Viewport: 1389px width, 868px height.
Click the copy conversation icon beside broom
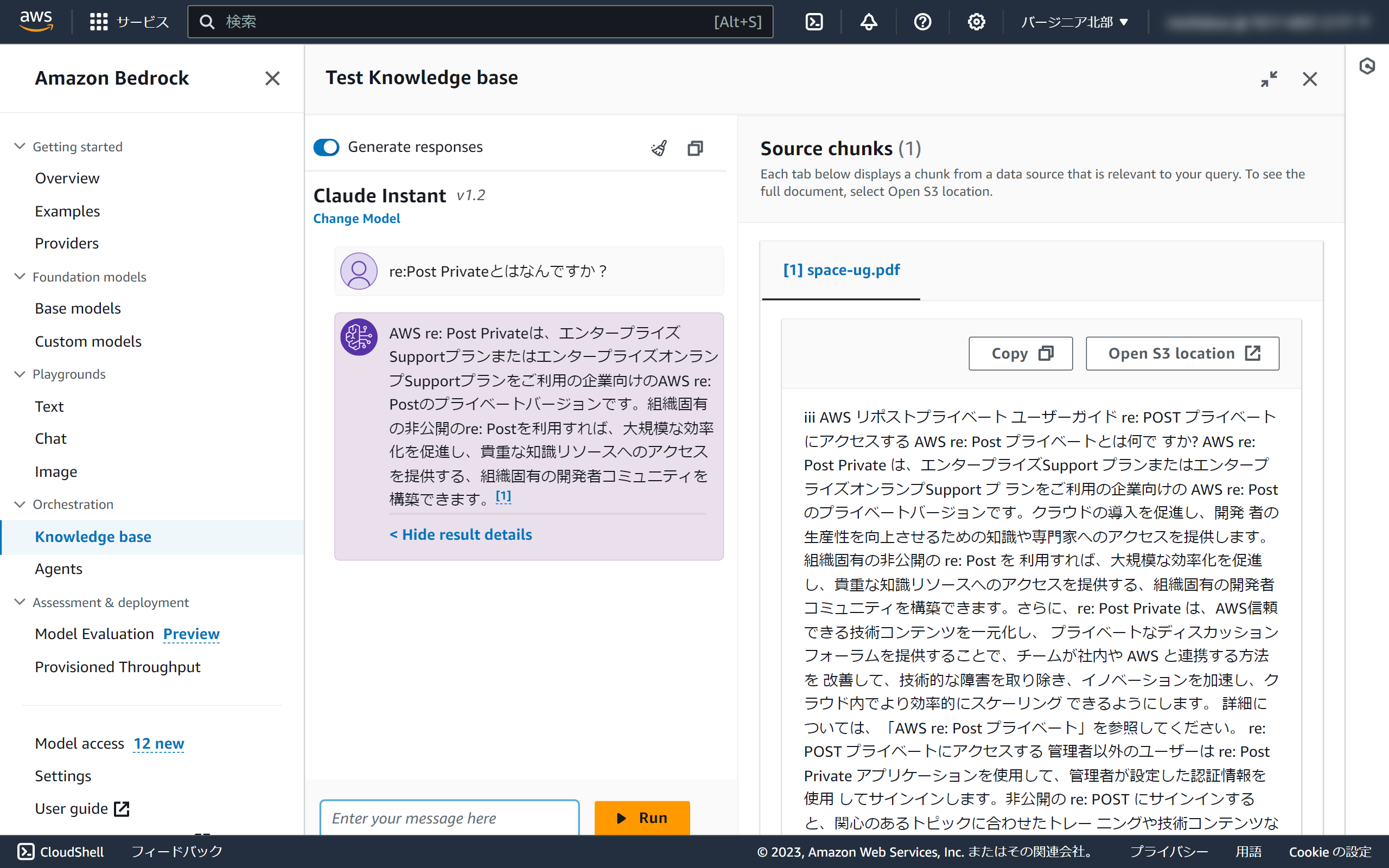(x=695, y=148)
